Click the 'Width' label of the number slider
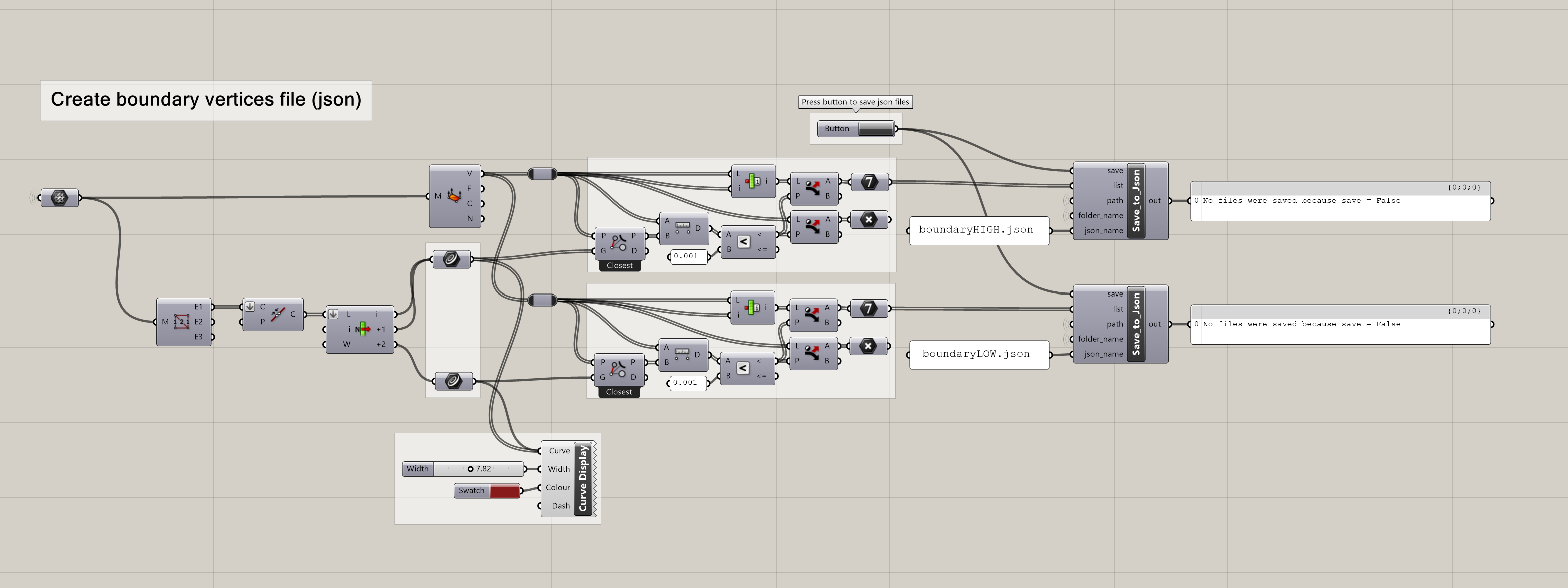Screen dimensions: 1568x588 417,469
